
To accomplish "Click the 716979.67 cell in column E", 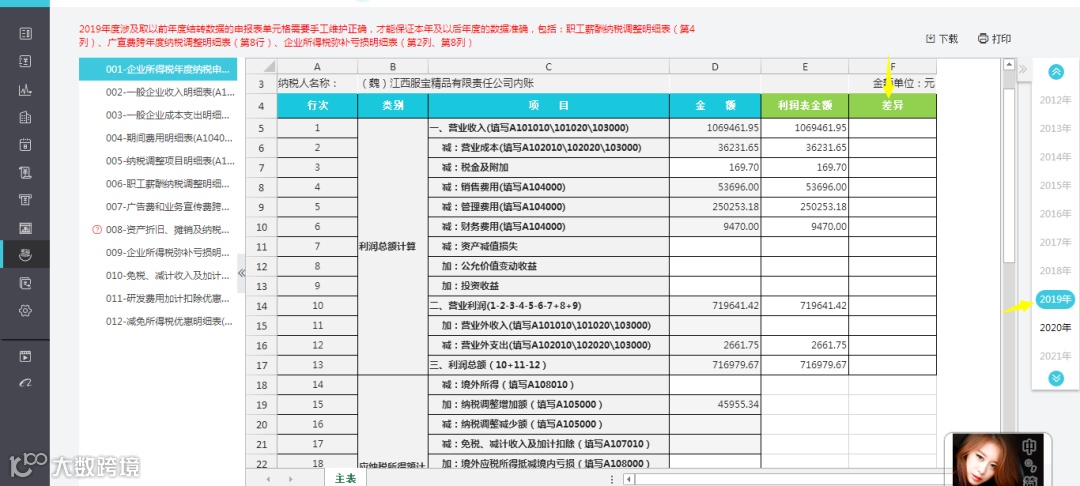I will point(805,365).
